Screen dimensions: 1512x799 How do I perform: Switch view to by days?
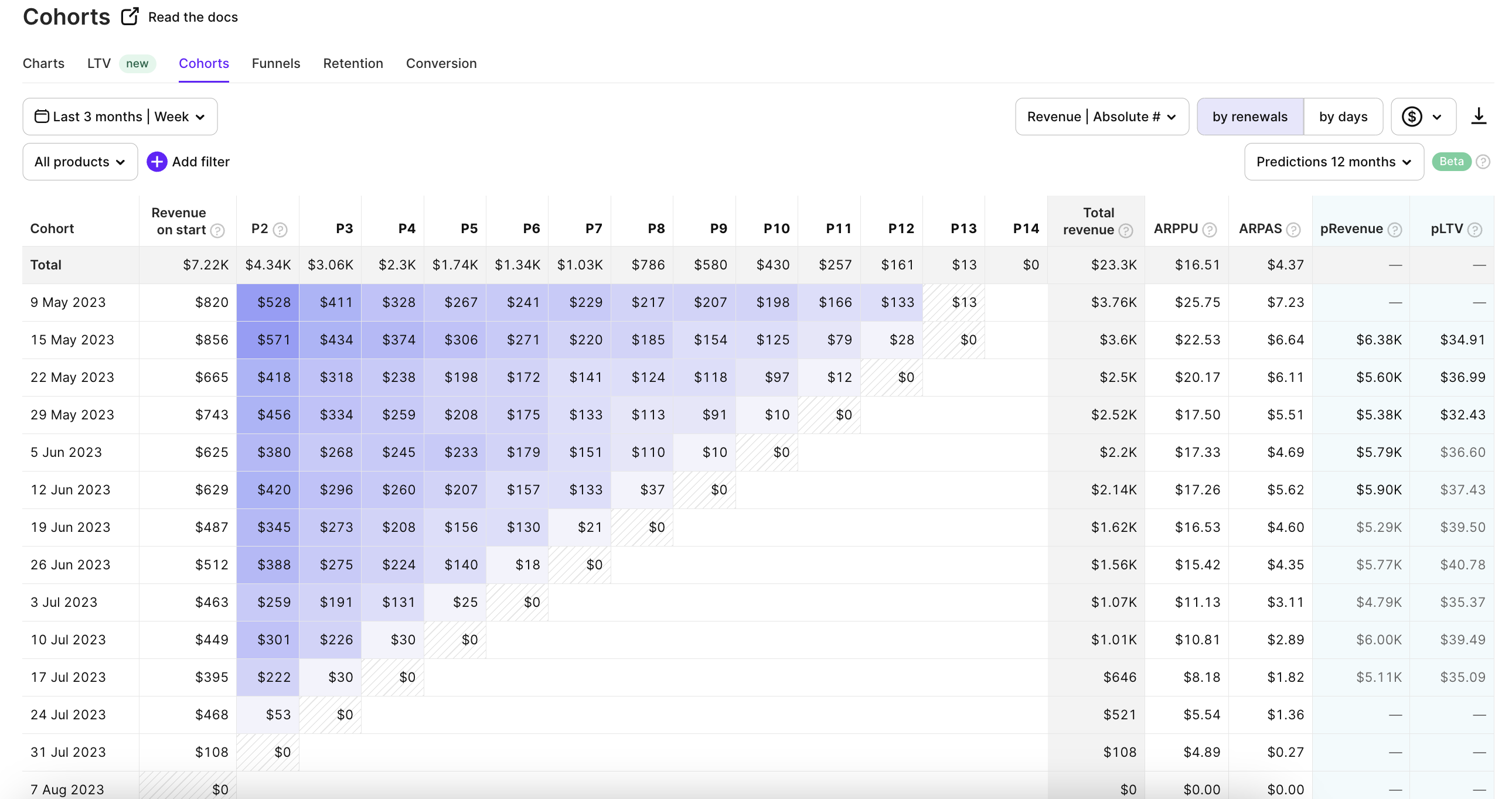tap(1343, 117)
